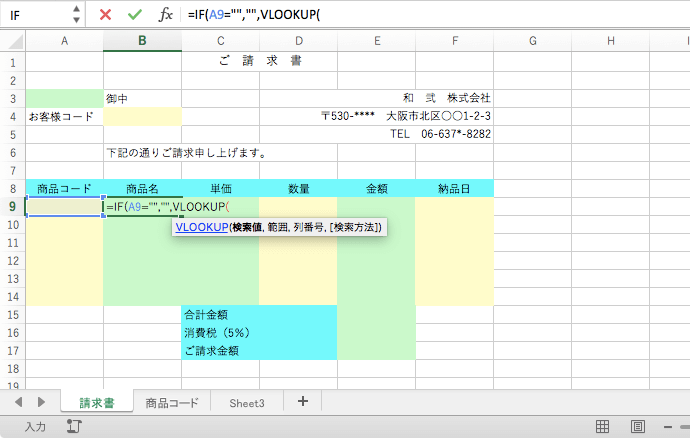Select row 1 header
The height and width of the screenshot is (438, 690).
(13, 63)
